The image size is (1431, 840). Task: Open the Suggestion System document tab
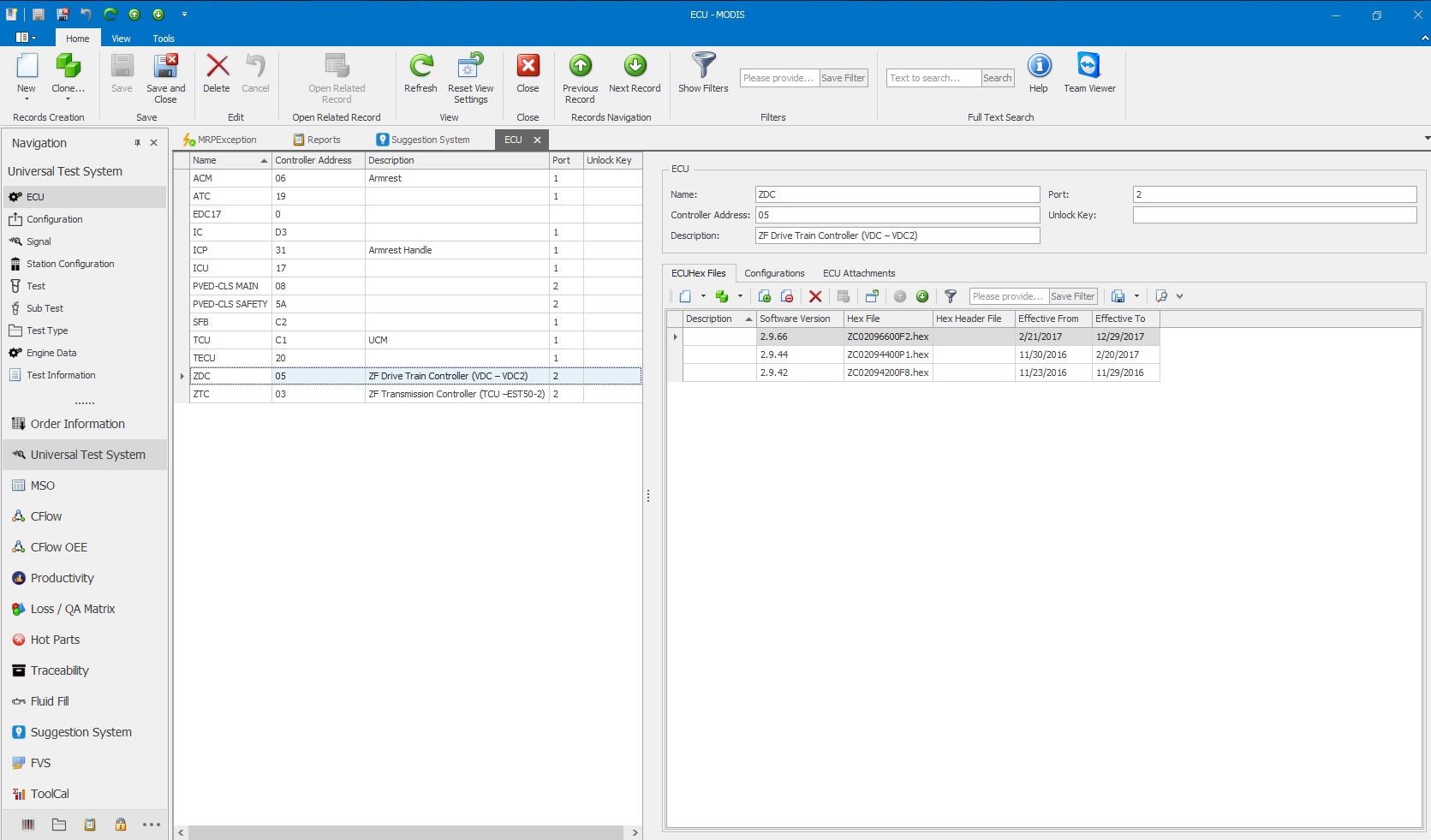click(423, 140)
